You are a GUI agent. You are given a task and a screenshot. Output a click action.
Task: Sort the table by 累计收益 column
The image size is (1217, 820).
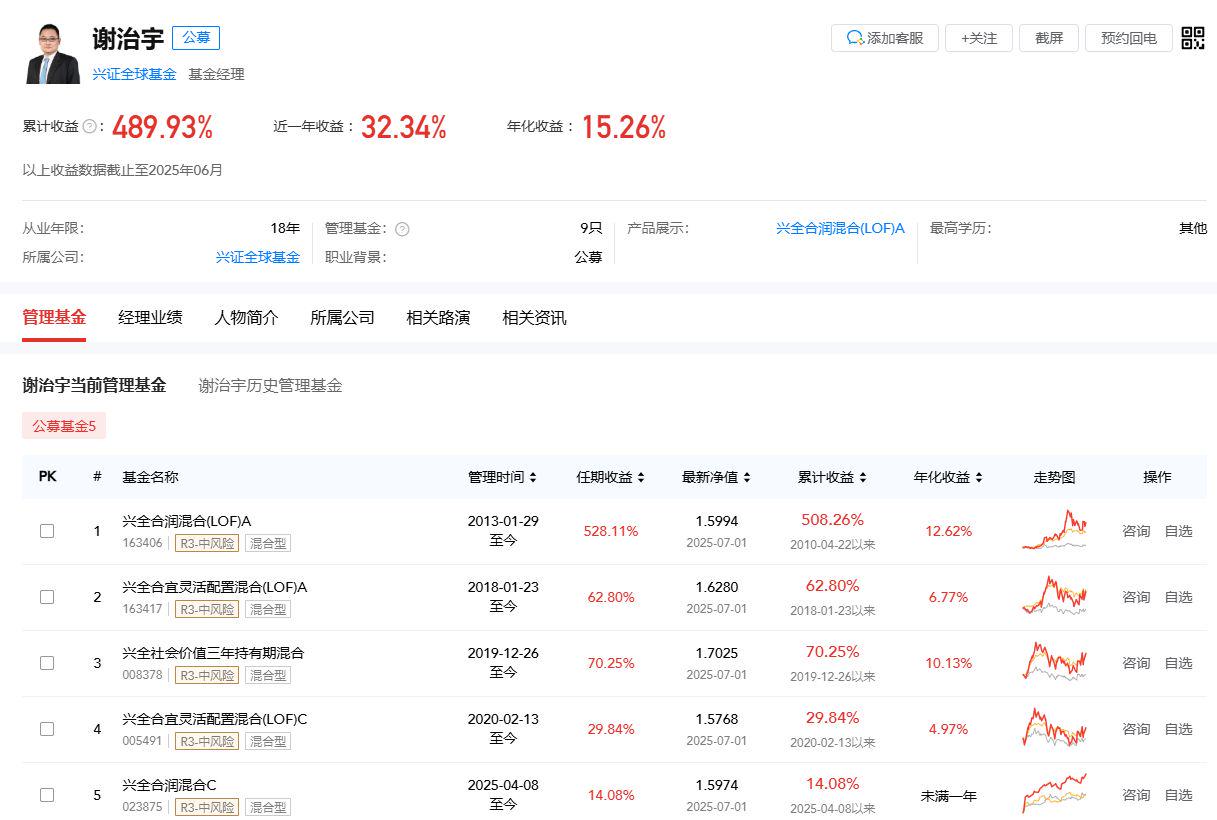pyautogui.click(x=832, y=477)
